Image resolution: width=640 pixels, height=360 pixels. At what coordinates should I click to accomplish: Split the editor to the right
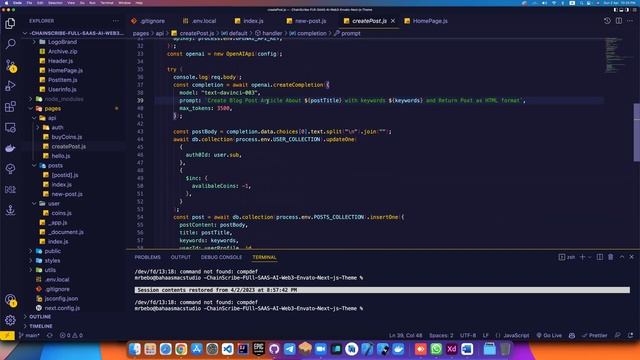pos(619,21)
